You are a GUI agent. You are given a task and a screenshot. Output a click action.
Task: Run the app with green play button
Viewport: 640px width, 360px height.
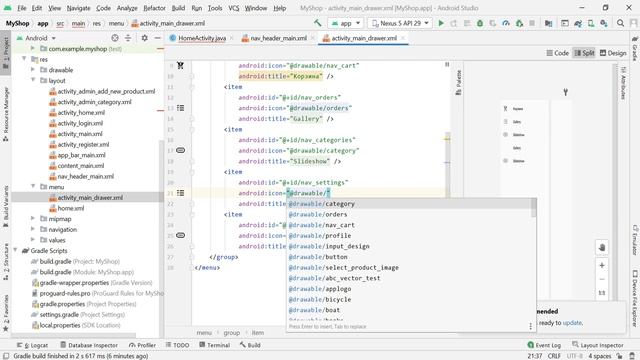[441, 23]
